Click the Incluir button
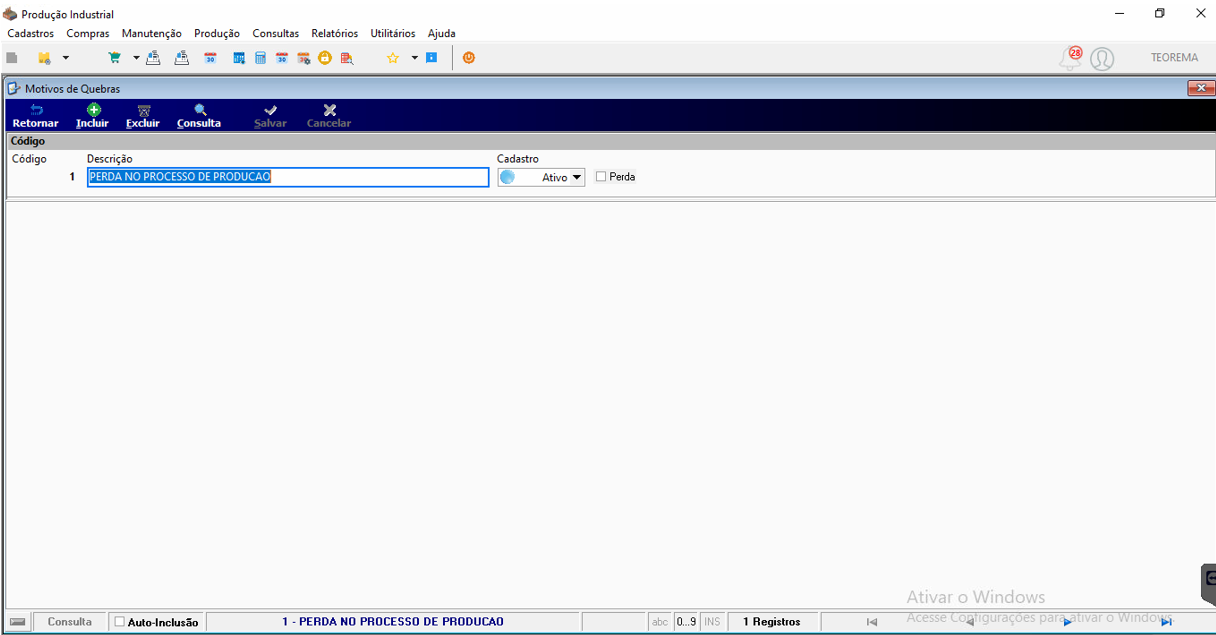The height and width of the screenshot is (635, 1216). coord(92,116)
